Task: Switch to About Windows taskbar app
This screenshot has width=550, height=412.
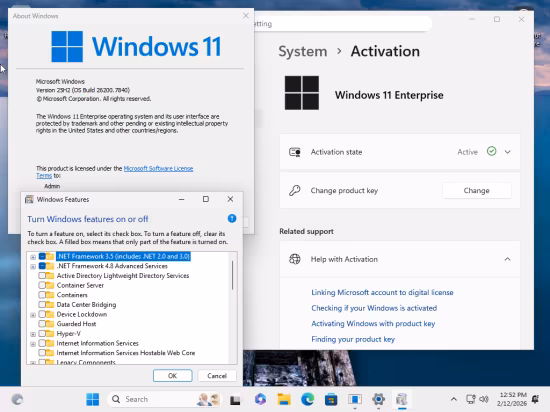Action: tap(355, 399)
